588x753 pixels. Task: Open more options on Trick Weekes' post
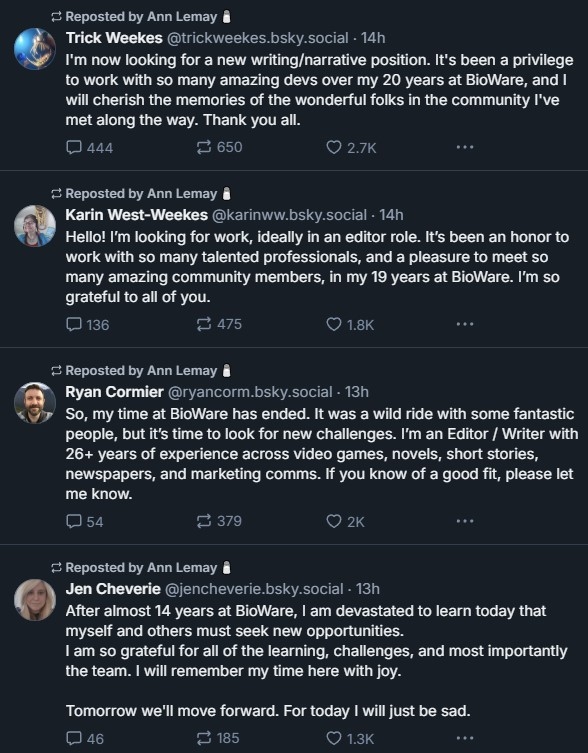tap(465, 147)
